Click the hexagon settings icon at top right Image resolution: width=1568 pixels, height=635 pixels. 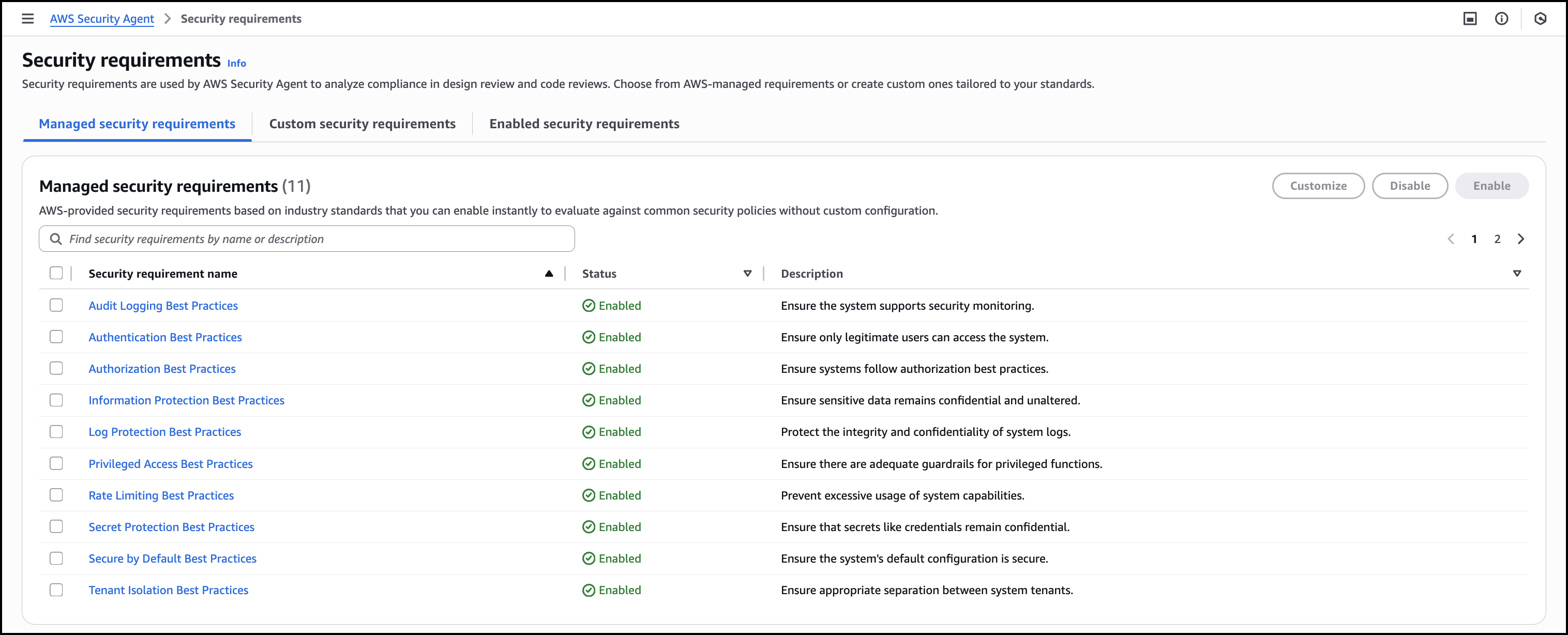point(1540,19)
